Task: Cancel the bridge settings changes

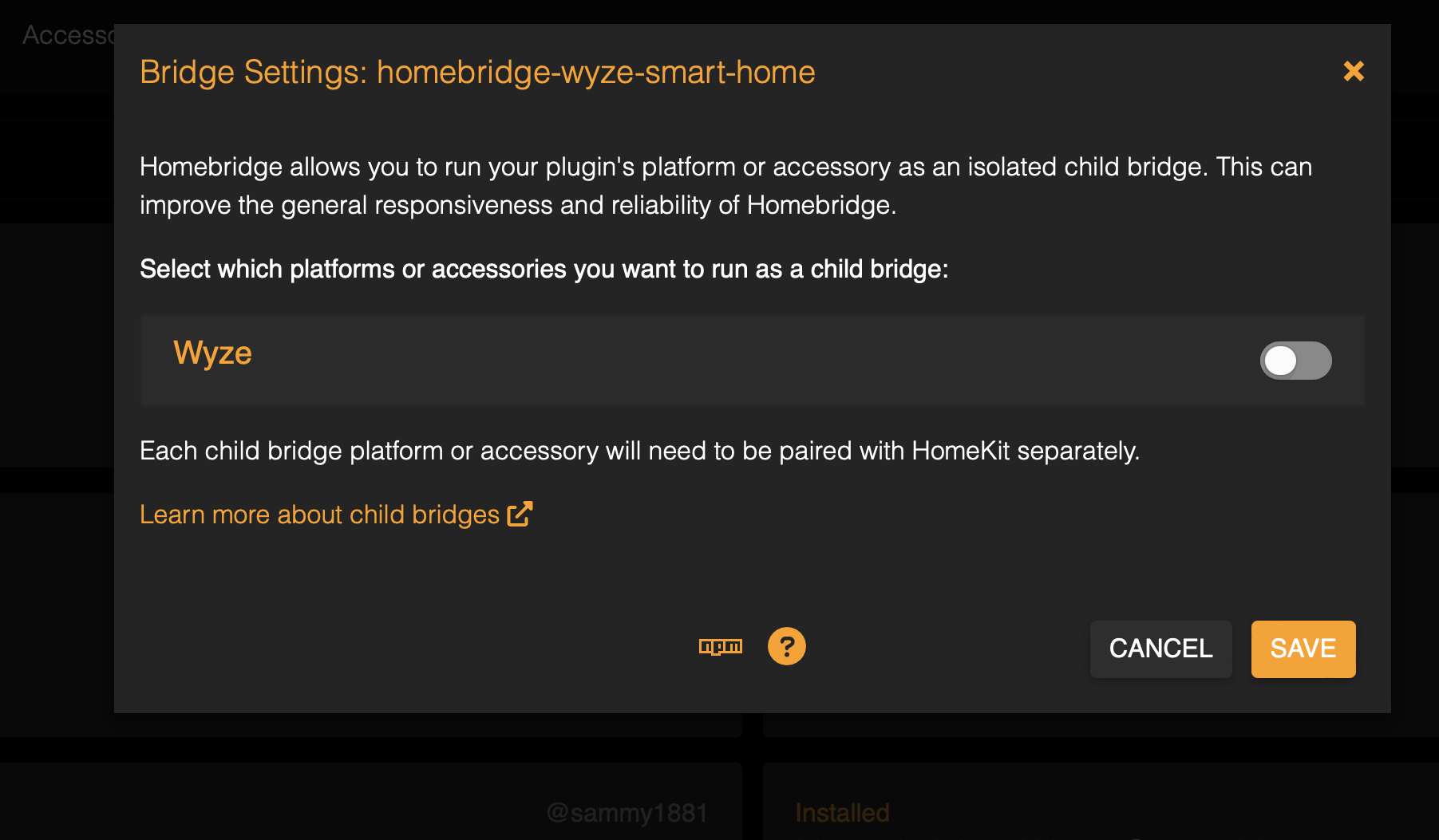Action: tap(1160, 649)
